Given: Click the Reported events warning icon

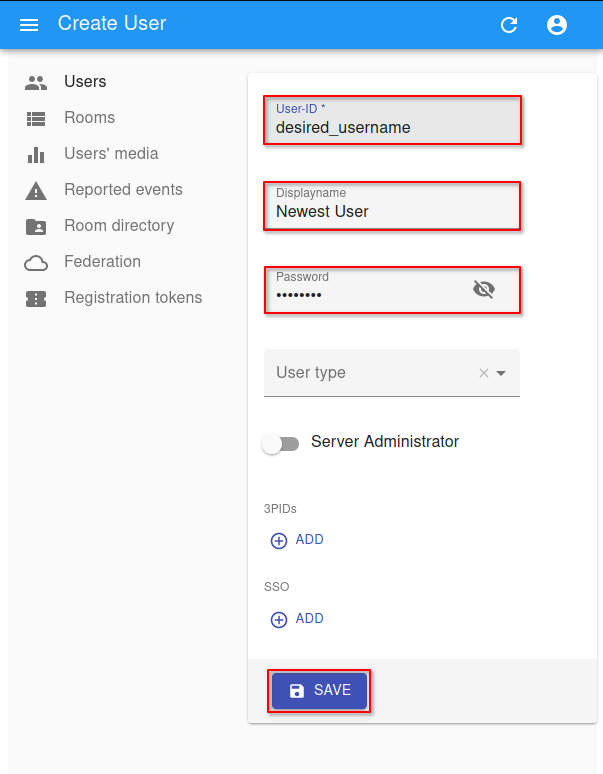Looking at the screenshot, I should (36, 190).
